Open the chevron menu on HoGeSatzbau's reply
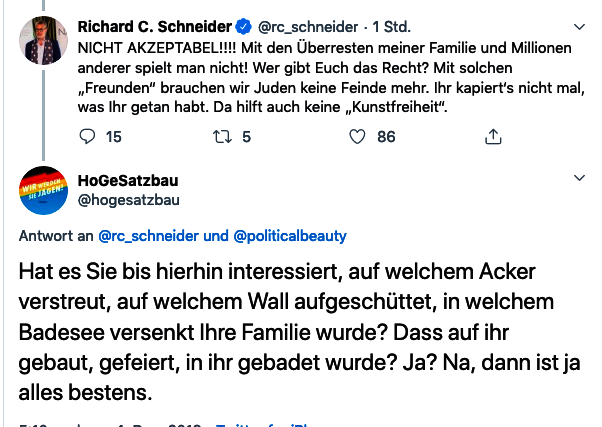This screenshot has height=427, width=602. (579, 178)
